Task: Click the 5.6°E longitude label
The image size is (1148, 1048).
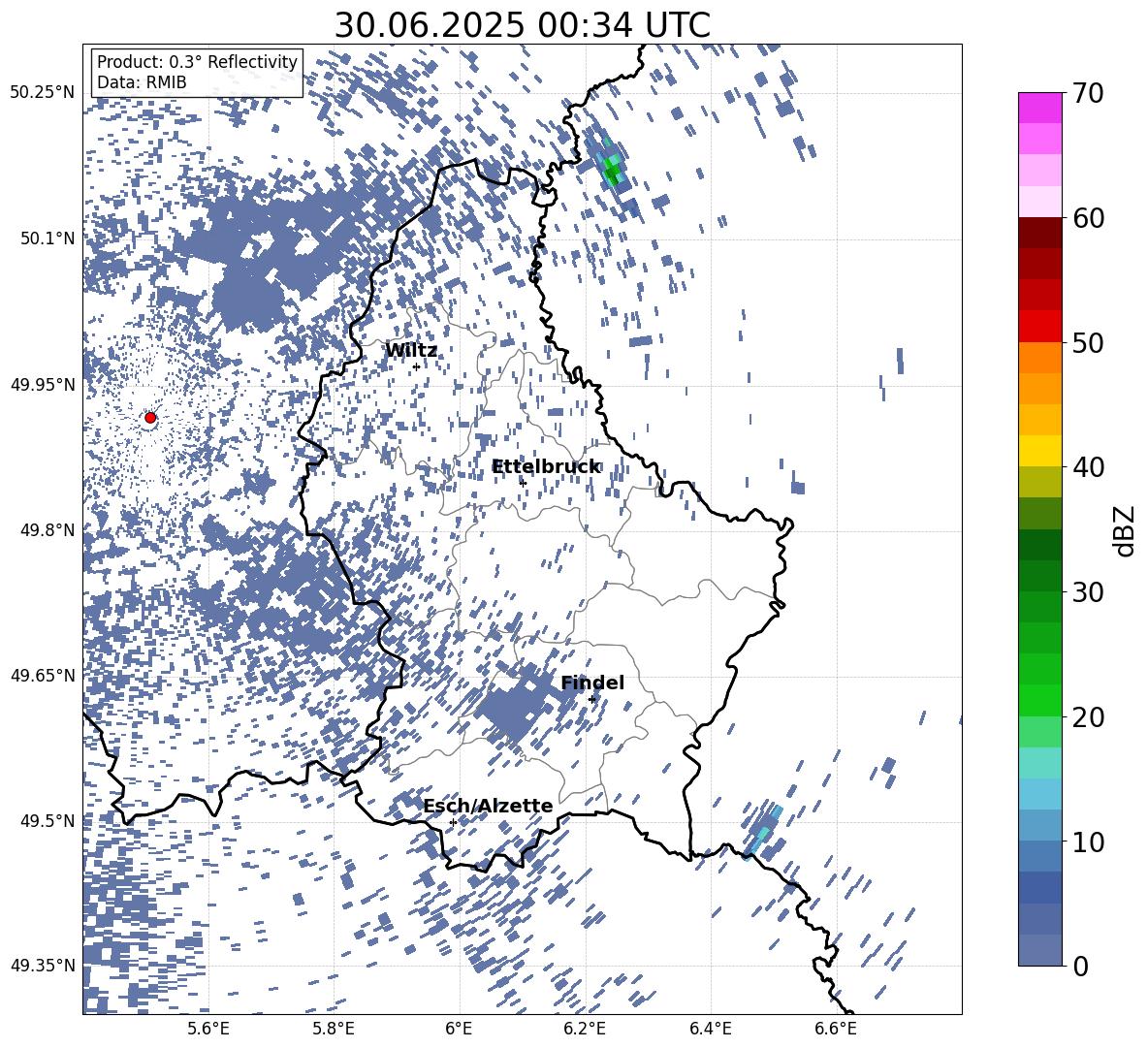Action: [208, 1030]
